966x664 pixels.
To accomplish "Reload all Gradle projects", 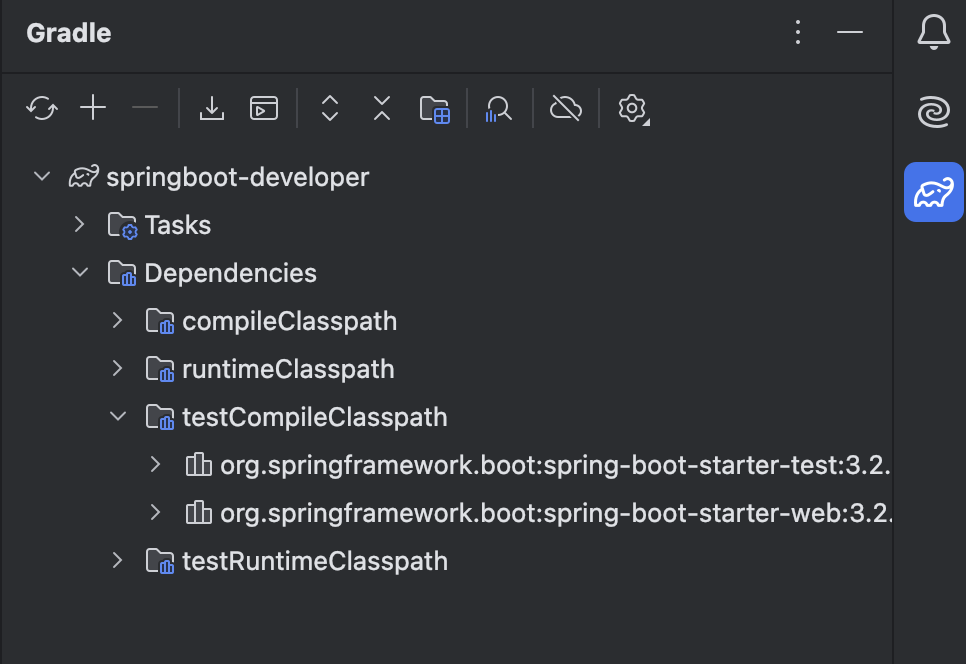I will point(42,108).
